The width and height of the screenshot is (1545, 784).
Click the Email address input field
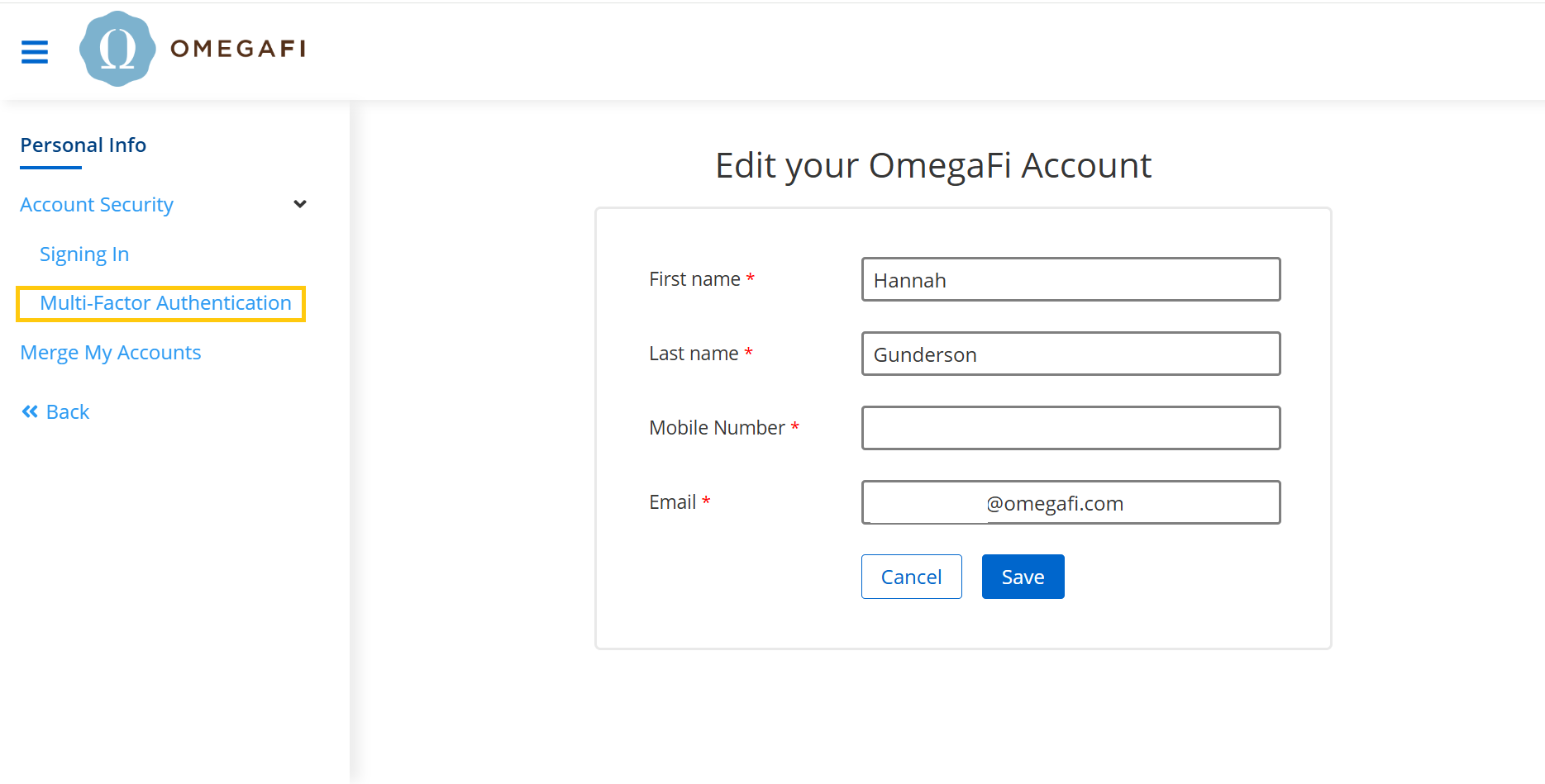tap(1071, 503)
